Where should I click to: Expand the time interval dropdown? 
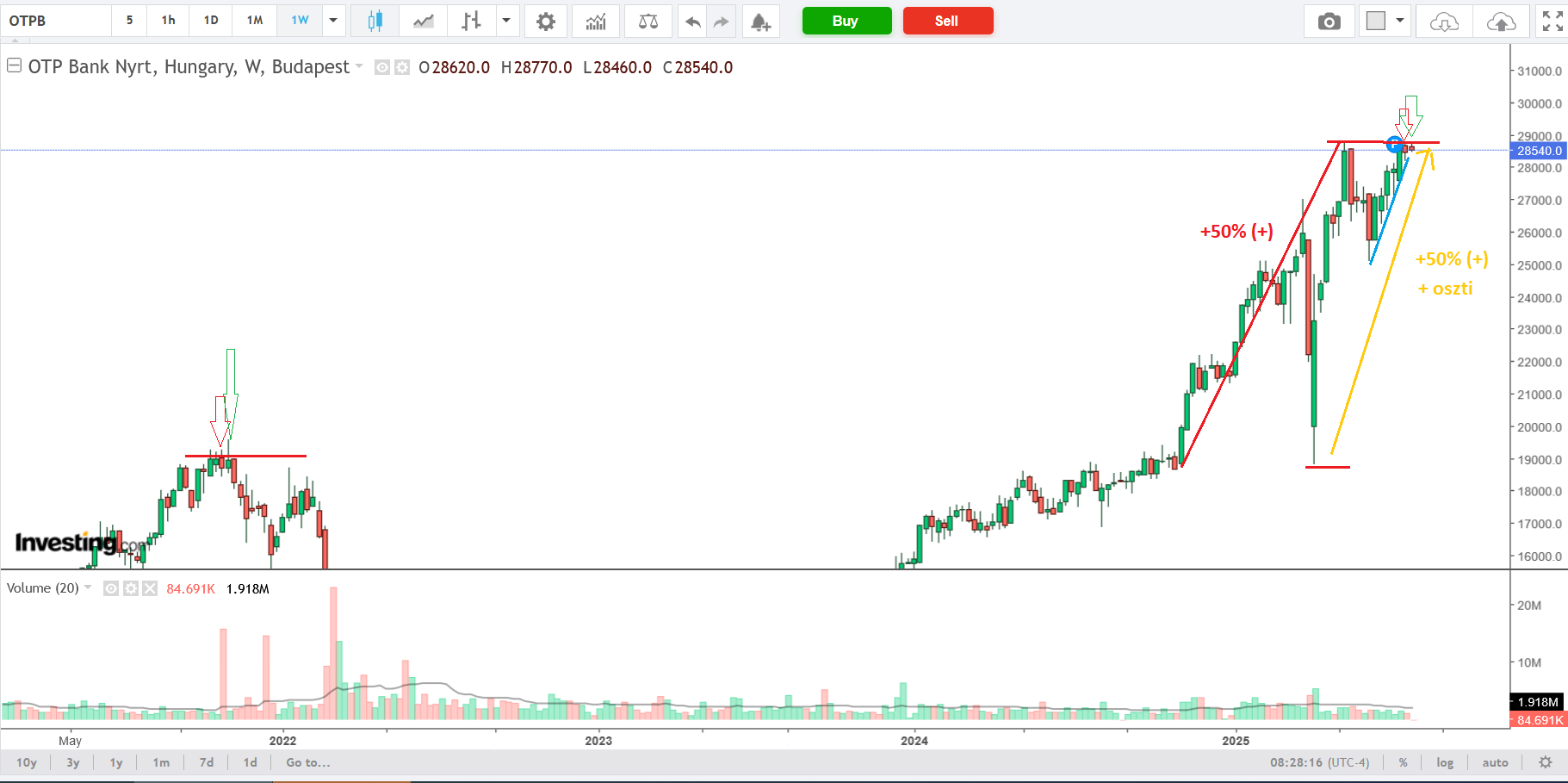(x=333, y=21)
